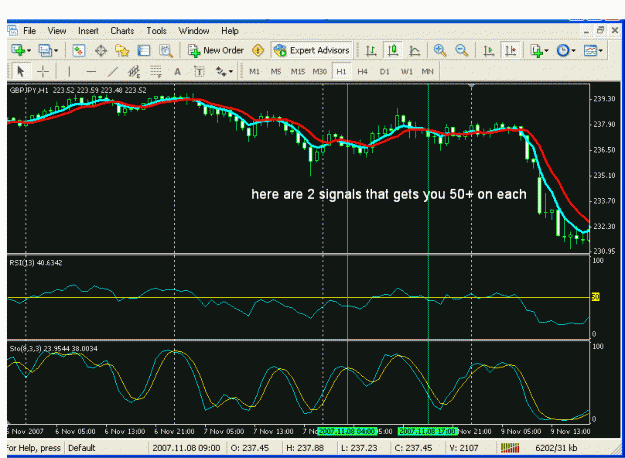
Task: Click the yellow RSI 50 level label
Action: click(596, 297)
